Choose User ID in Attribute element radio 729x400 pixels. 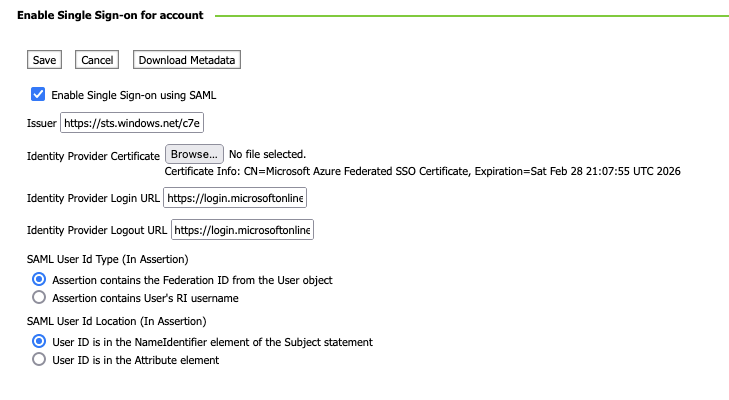(x=39, y=360)
